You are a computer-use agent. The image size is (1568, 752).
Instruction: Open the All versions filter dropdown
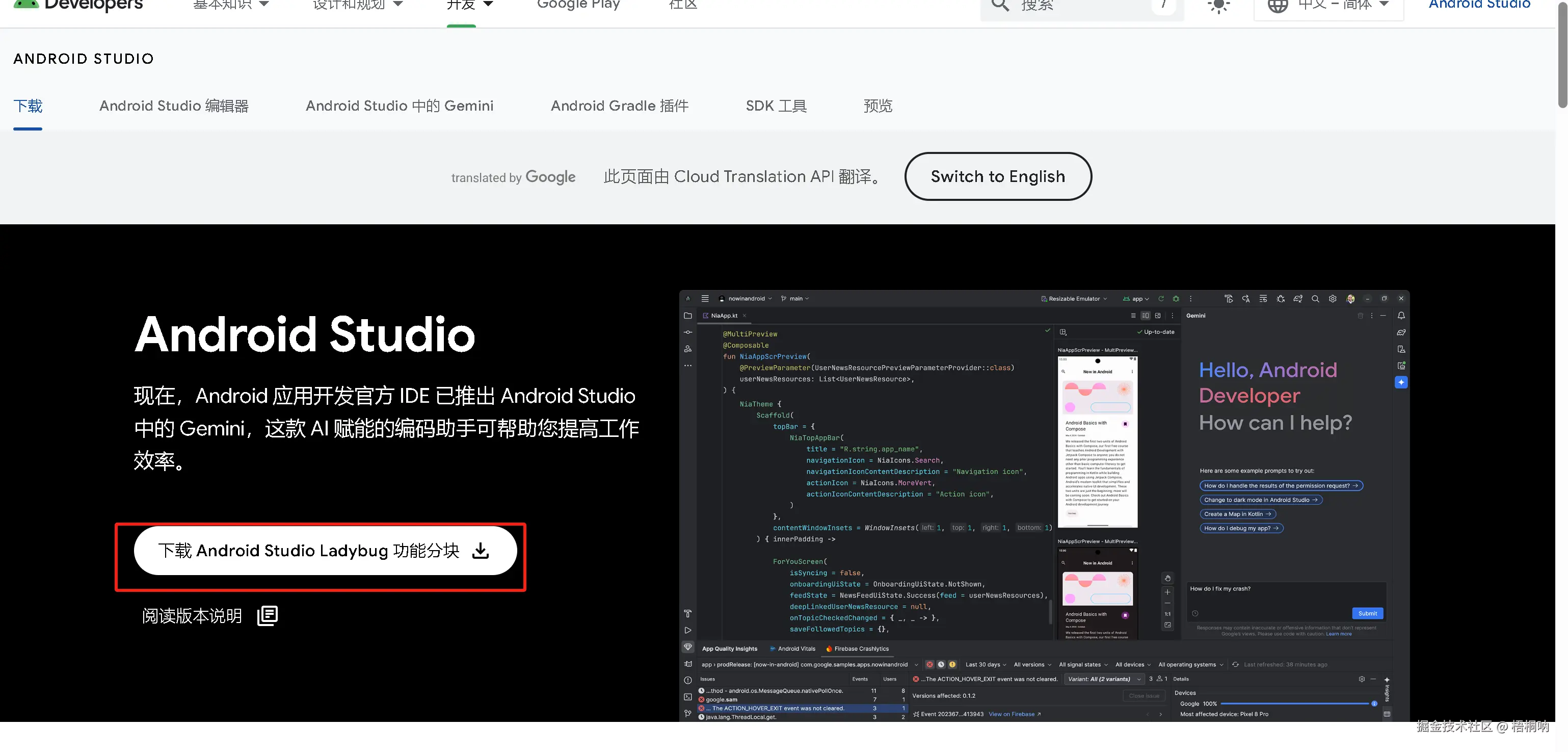tap(1032, 664)
